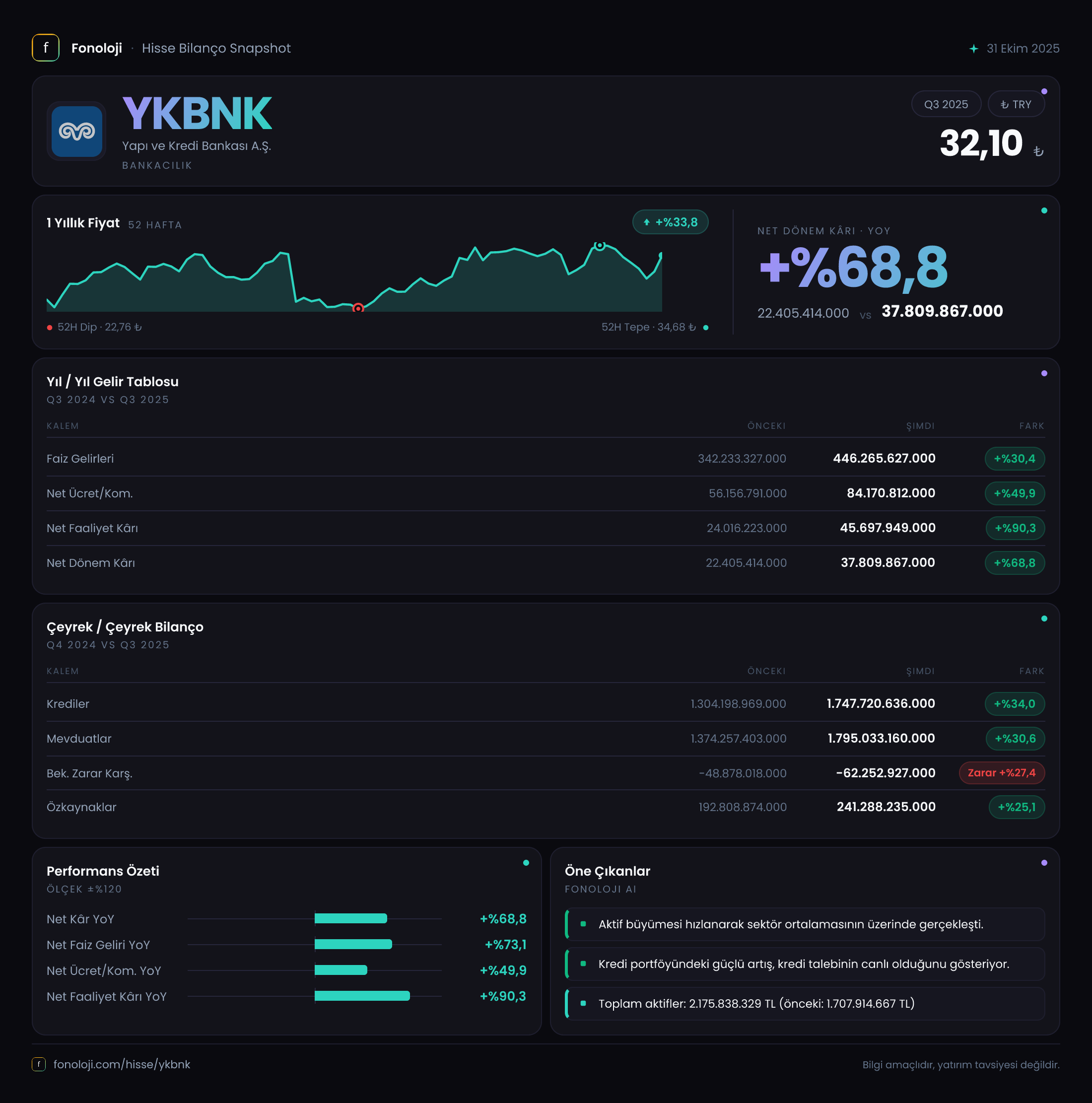Click the red Zarar +%27,4 badge
The height and width of the screenshot is (1103, 1092).
coord(1001,773)
